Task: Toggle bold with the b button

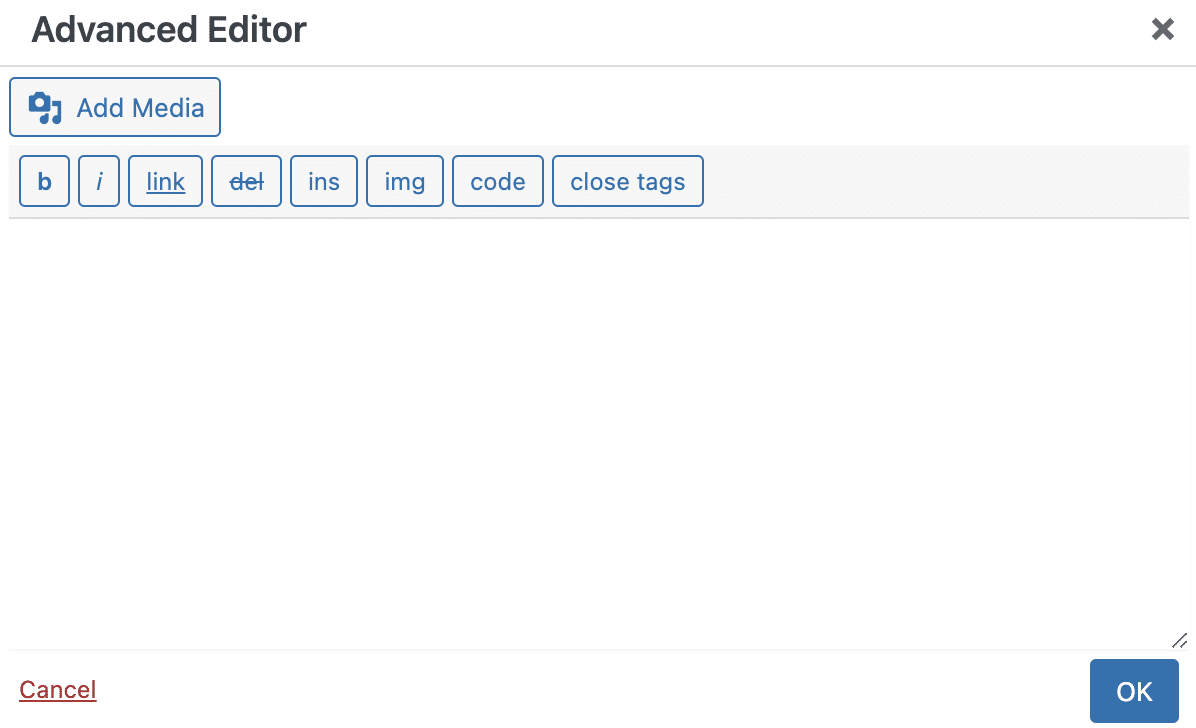Action: 44,181
